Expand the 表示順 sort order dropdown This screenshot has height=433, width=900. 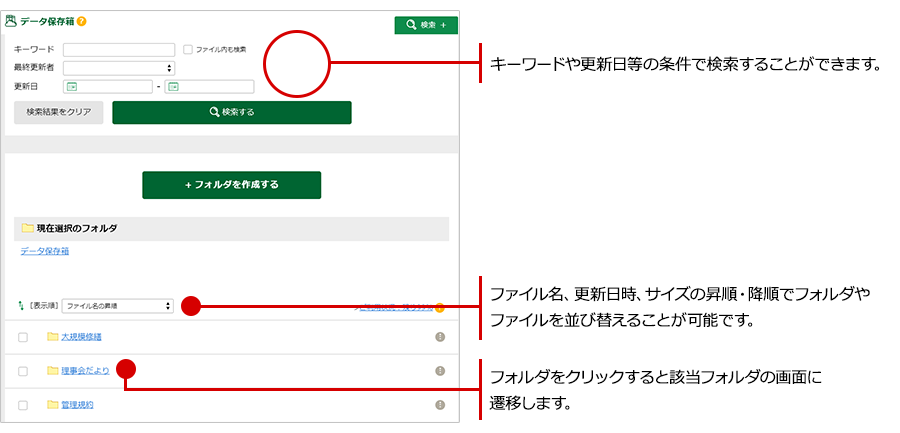[x=118, y=305]
